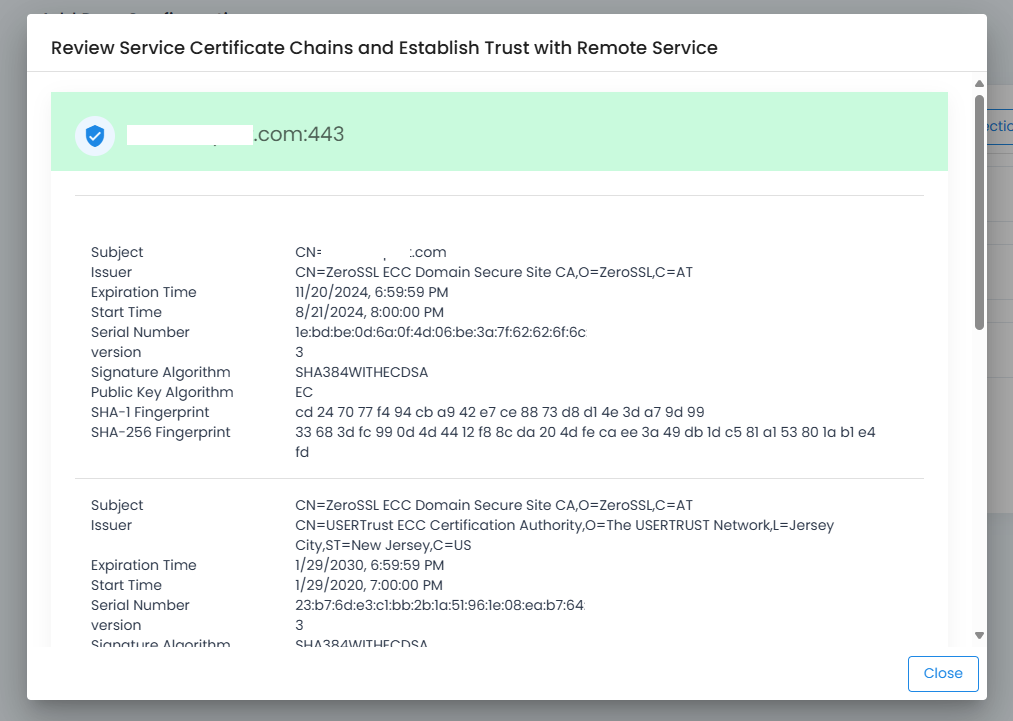Click the 11/20/2024 expiration time value
The image size is (1013, 721).
coord(372,292)
